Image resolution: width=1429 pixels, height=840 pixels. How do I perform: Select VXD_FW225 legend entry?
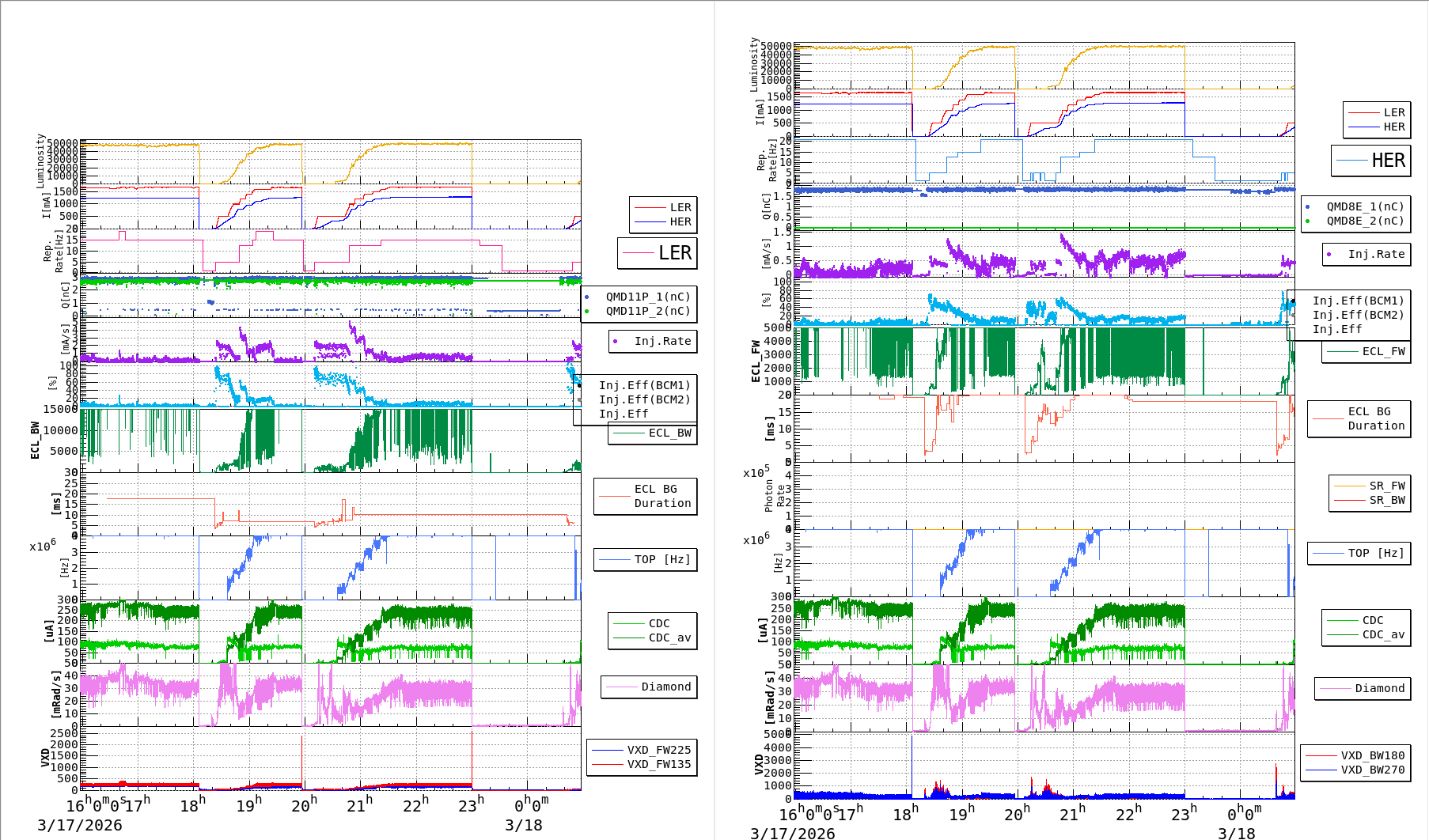click(x=658, y=750)
